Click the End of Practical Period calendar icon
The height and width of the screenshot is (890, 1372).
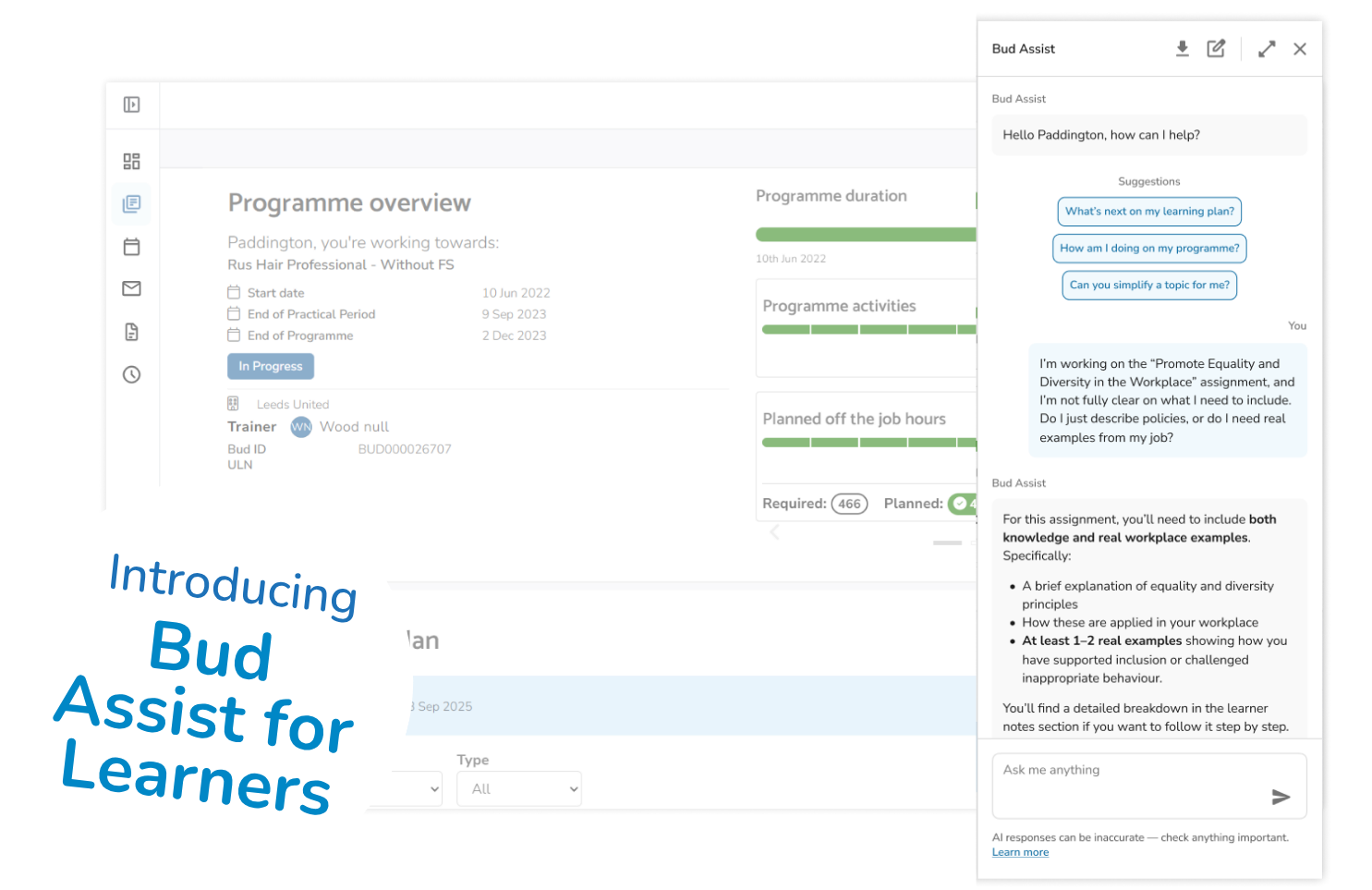tap(234, 313)
